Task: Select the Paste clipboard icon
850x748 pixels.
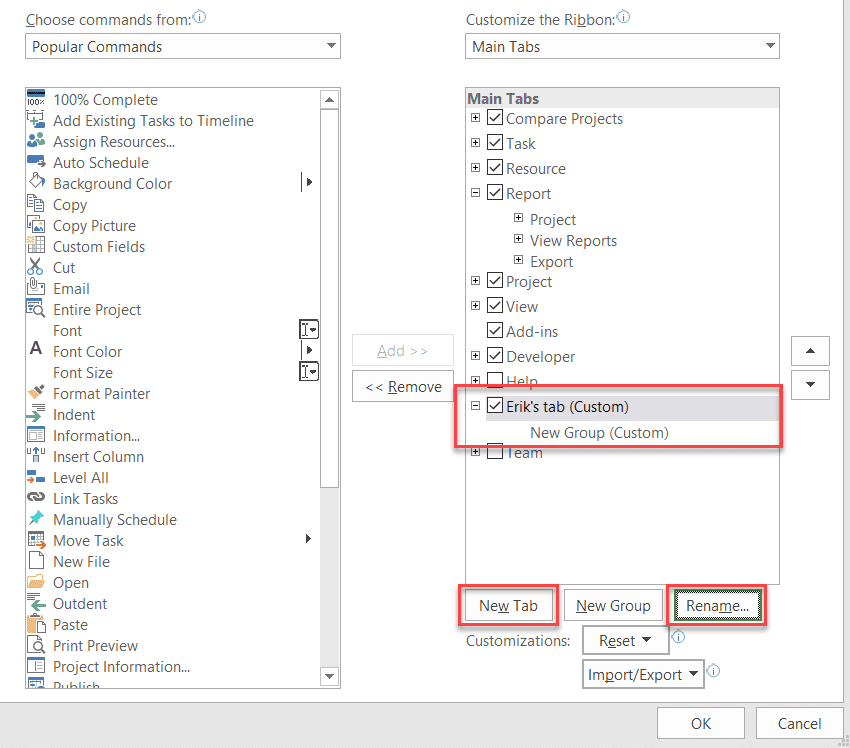Action: click(x=36, y=624)
